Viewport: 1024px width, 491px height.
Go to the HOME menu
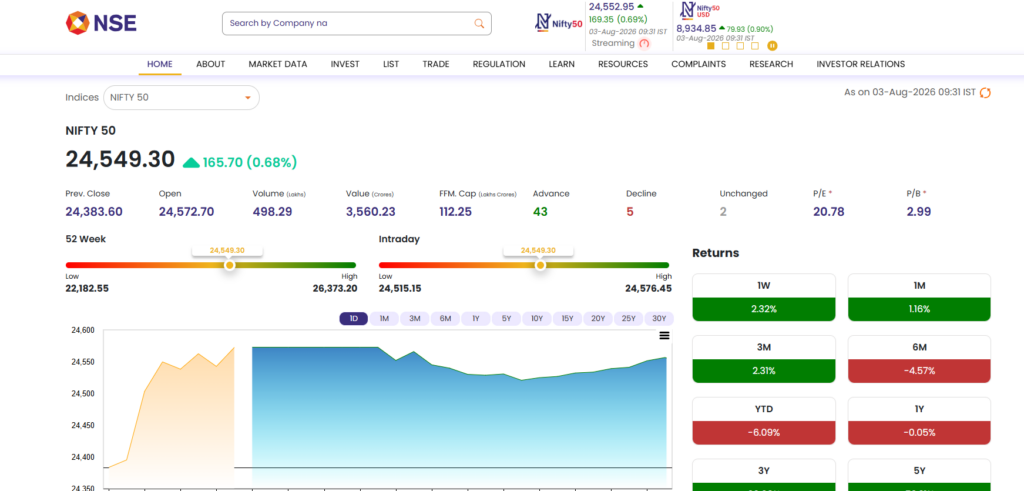[160, 64]
